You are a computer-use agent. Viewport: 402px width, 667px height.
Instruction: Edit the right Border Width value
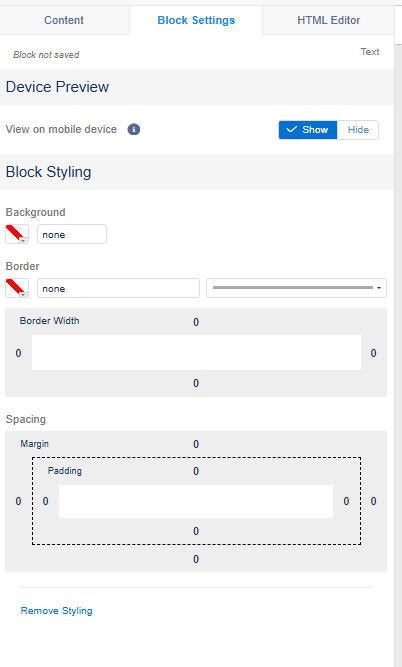point(373,353)
